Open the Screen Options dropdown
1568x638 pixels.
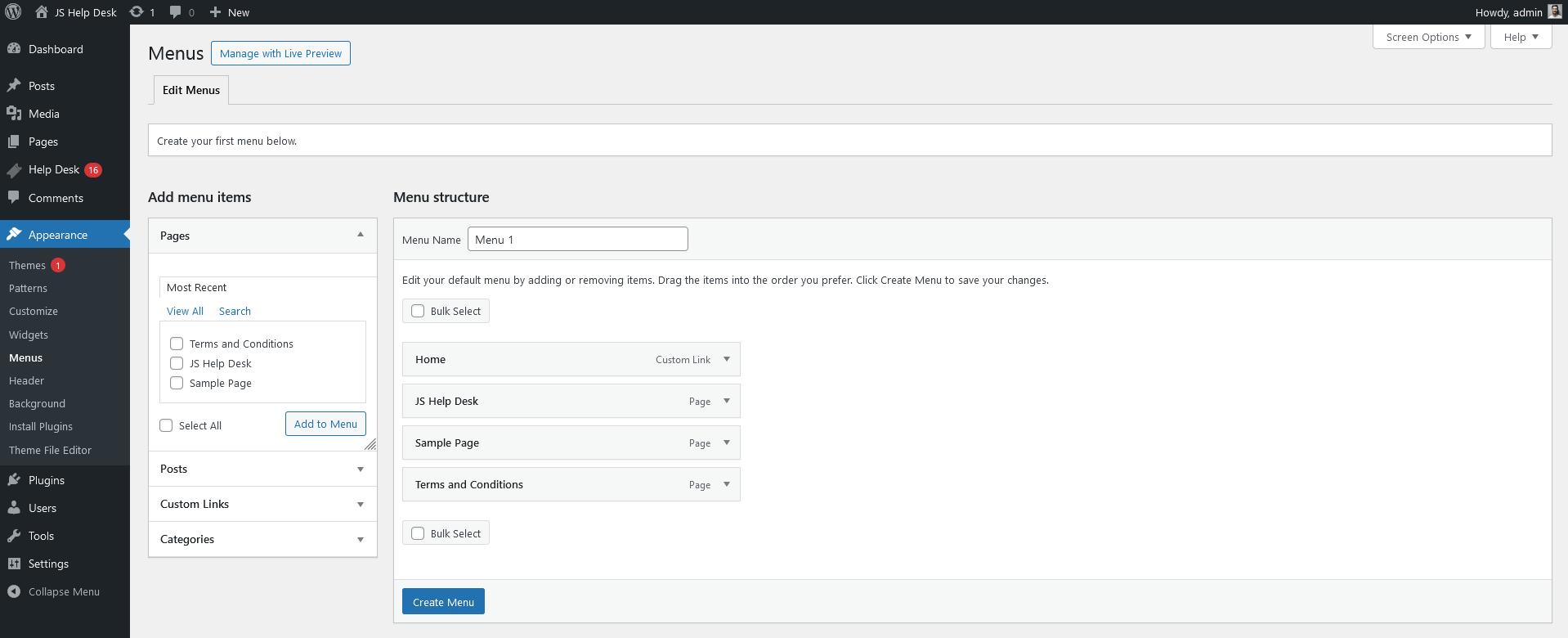(x=1428, y=37)
